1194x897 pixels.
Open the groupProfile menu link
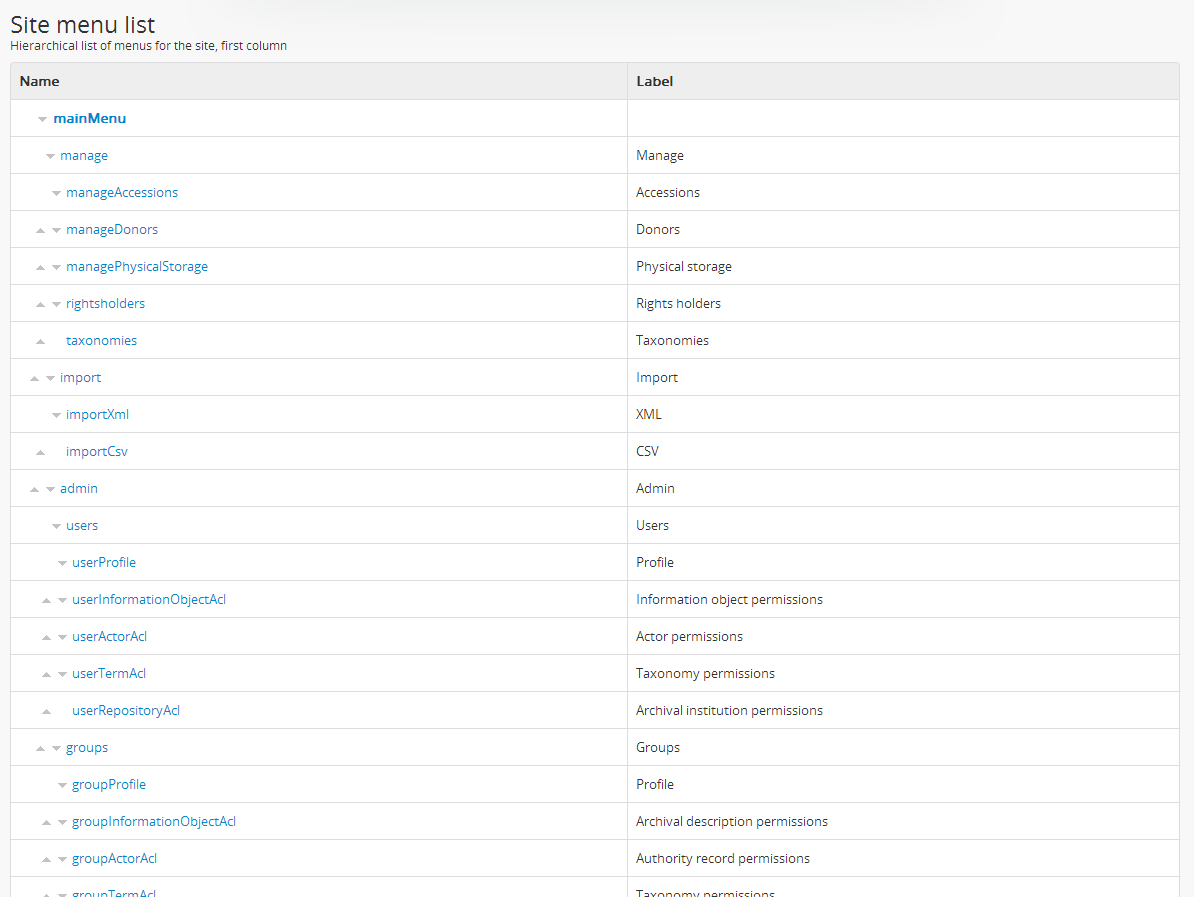click(109, 784)
